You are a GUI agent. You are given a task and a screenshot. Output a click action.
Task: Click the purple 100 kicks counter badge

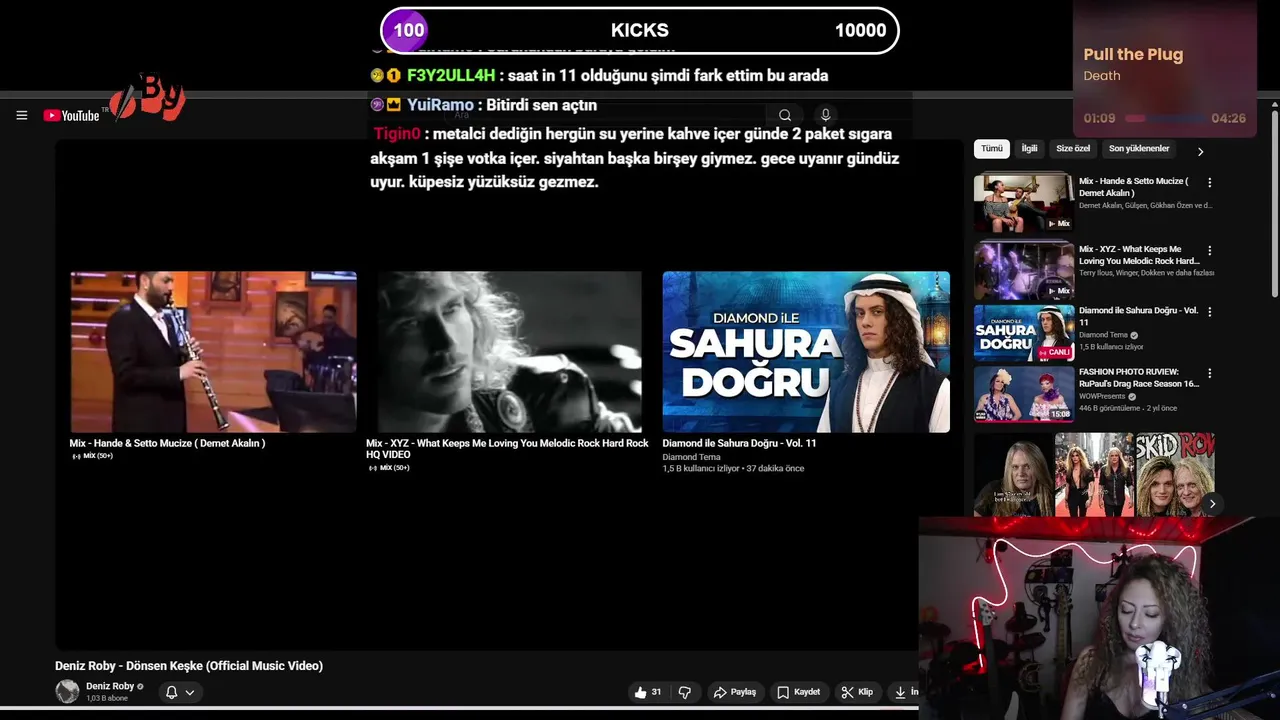(x=408, y=30)
